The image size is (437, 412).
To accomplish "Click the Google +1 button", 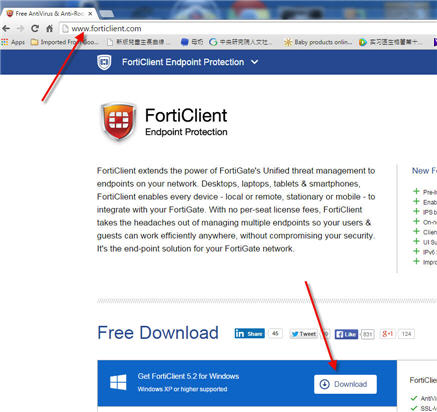I will click(387, 334).
